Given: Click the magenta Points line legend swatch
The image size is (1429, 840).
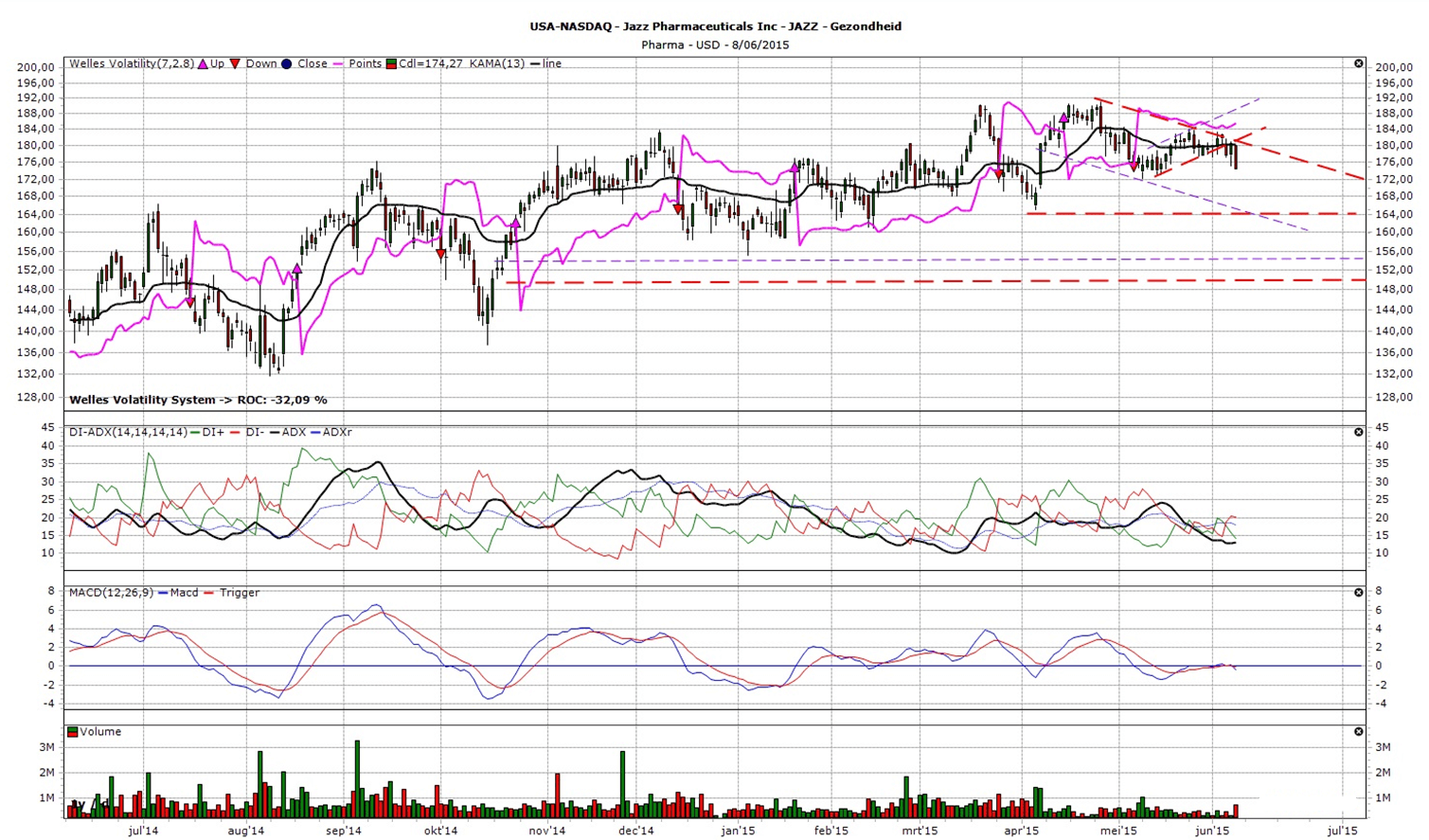Looking at the screenshot, I should click(x=337, y=63).
